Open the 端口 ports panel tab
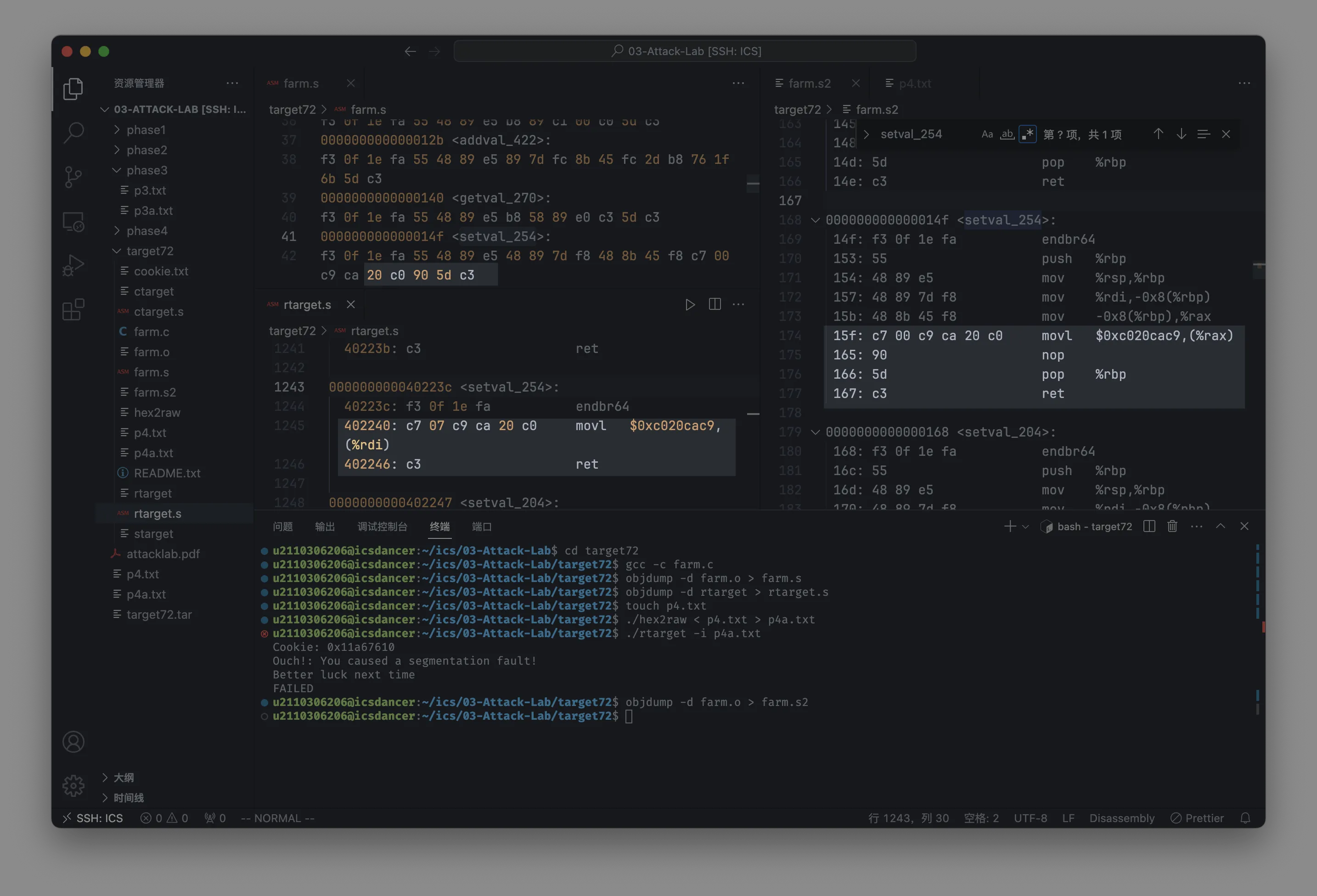Image resolution: width=1317 pixels, height=896 pixels. 482,527
